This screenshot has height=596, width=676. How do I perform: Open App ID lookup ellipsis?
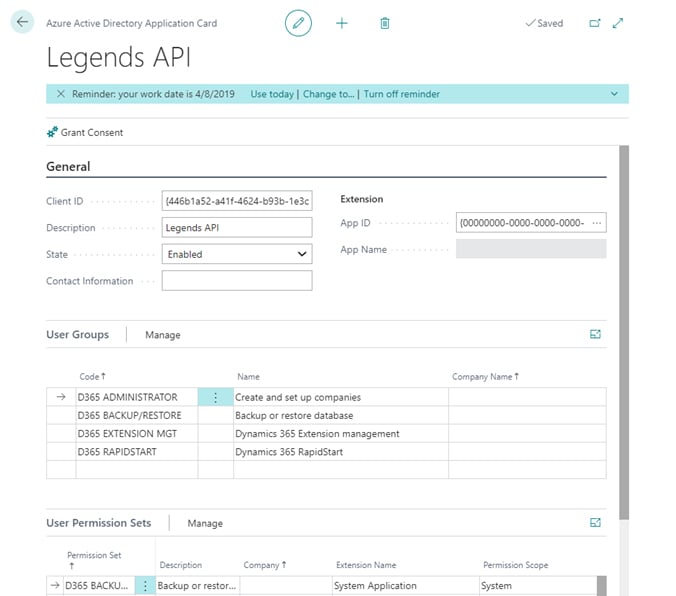point(597,223)
